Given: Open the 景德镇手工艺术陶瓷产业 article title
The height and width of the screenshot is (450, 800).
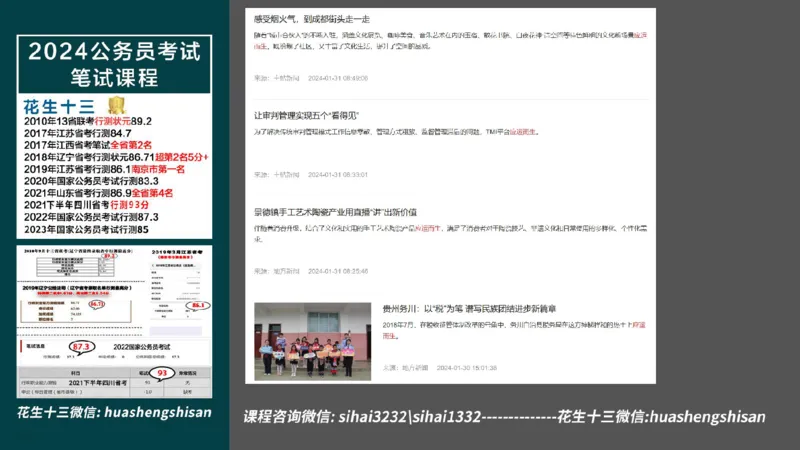Looking at the screenshot, I should point(335,212).
